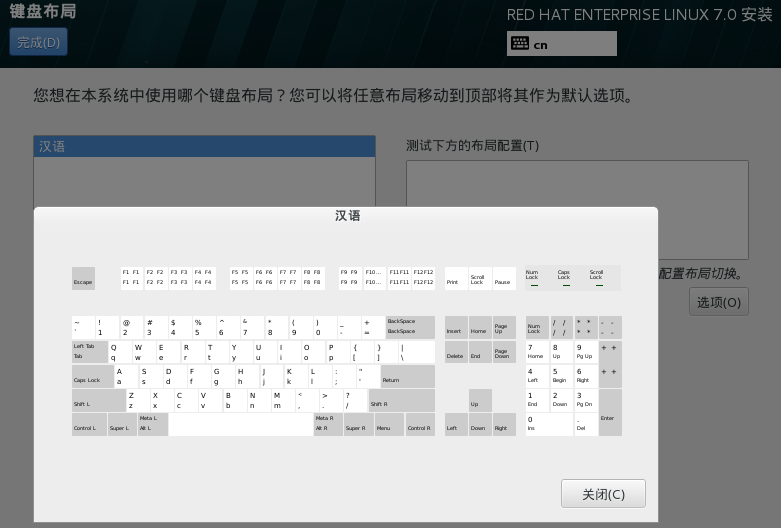Click the Up arrow key in preview
Screen dimensions: 781x528
pyautogui.click(x=480, y=400)
